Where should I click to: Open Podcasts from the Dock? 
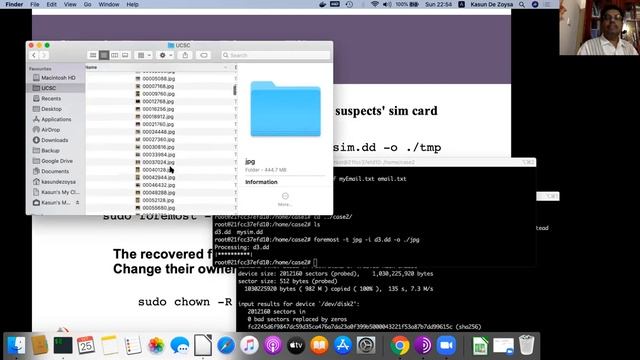point(273,345)
